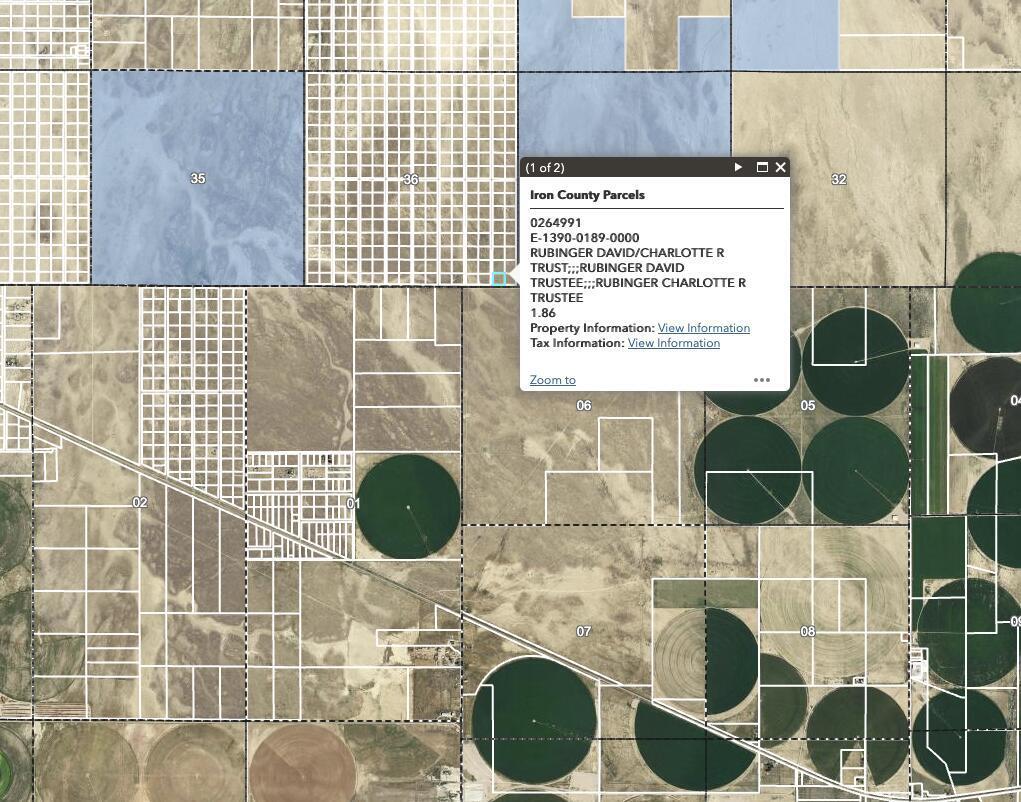Click section 36 label on map
The height and width of the screenshot is (802, 1021).
click(410, 180)
